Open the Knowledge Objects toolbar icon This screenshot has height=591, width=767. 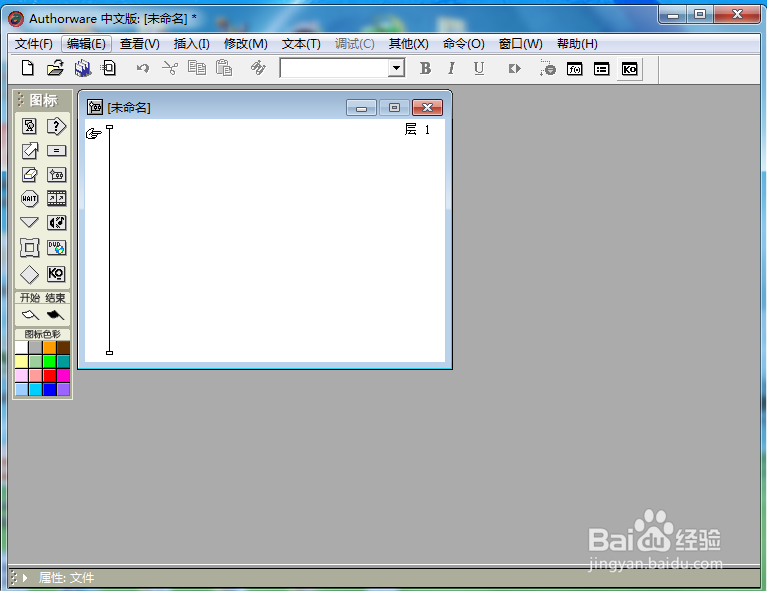click(x=629, y=69)
